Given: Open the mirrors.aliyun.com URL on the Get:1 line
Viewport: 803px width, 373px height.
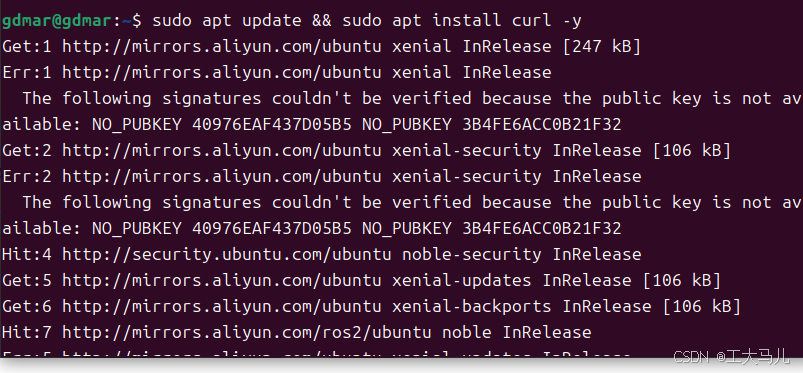Looking at the screenshot, I should (222, 47).
